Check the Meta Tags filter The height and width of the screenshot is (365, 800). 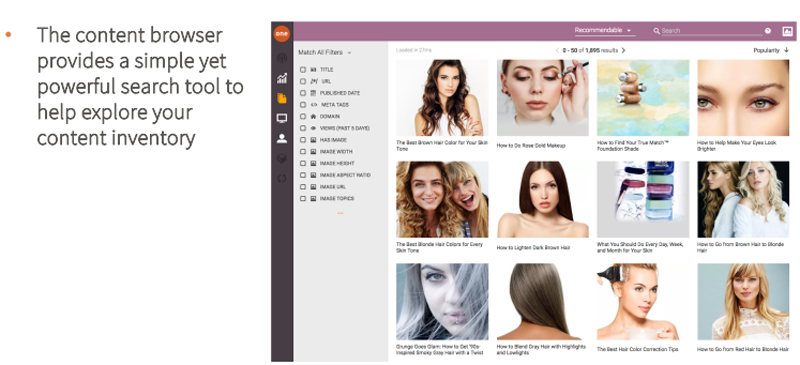pos(303,105)
